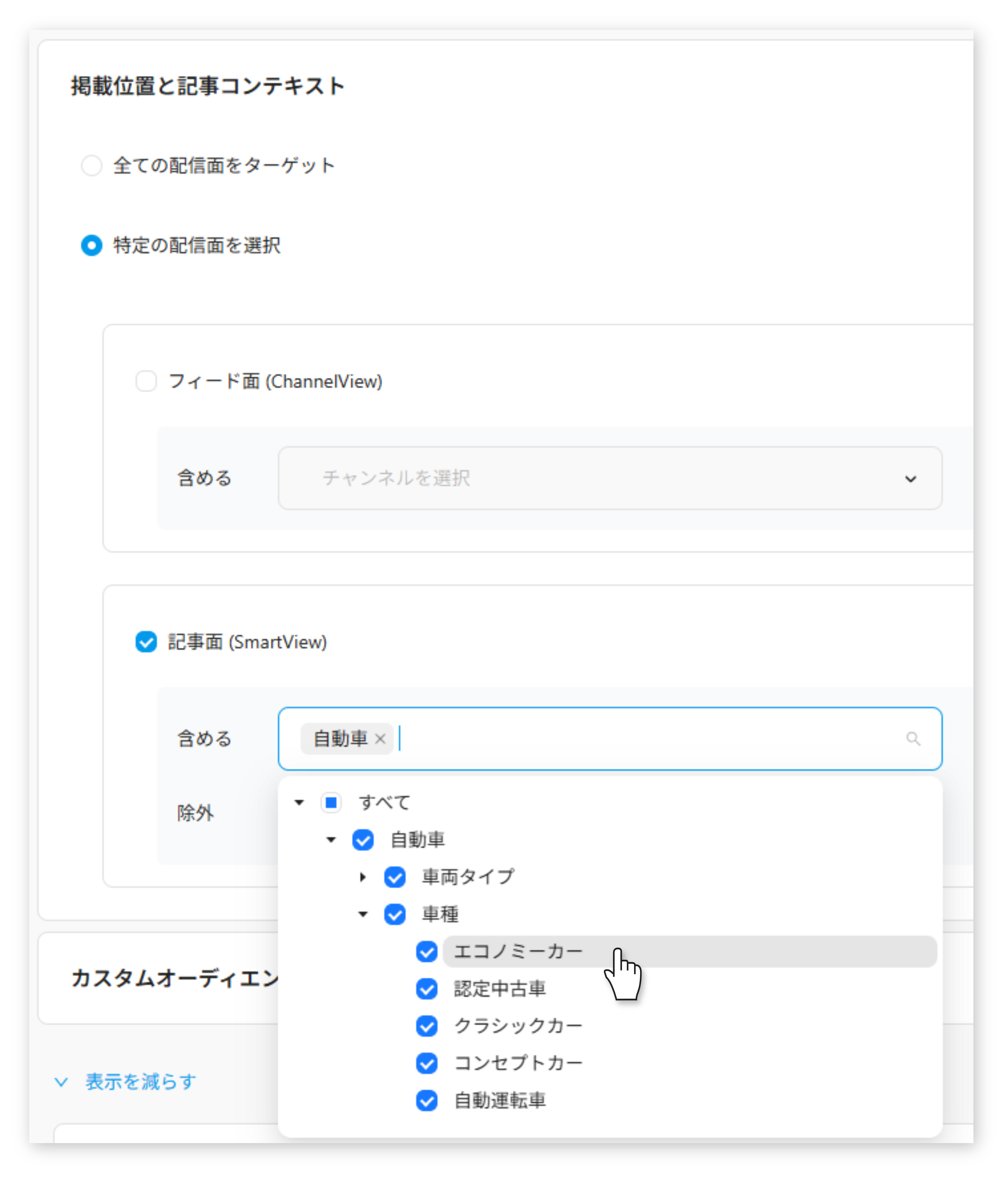The height and width of the screenshot is (1177, 1008).
Task: Click the 車種 label in the tree
Action: (x=440, y=914)
